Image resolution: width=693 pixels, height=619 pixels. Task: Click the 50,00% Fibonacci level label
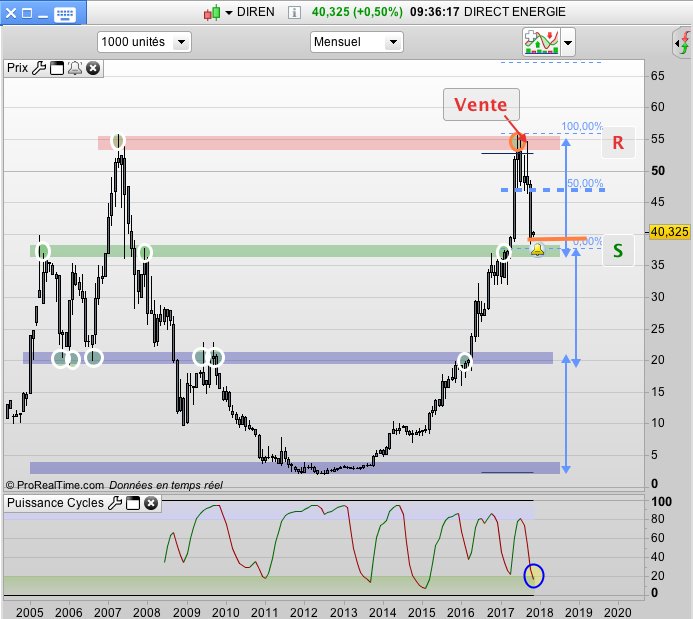pyautogui.click(x=585, y=183)
